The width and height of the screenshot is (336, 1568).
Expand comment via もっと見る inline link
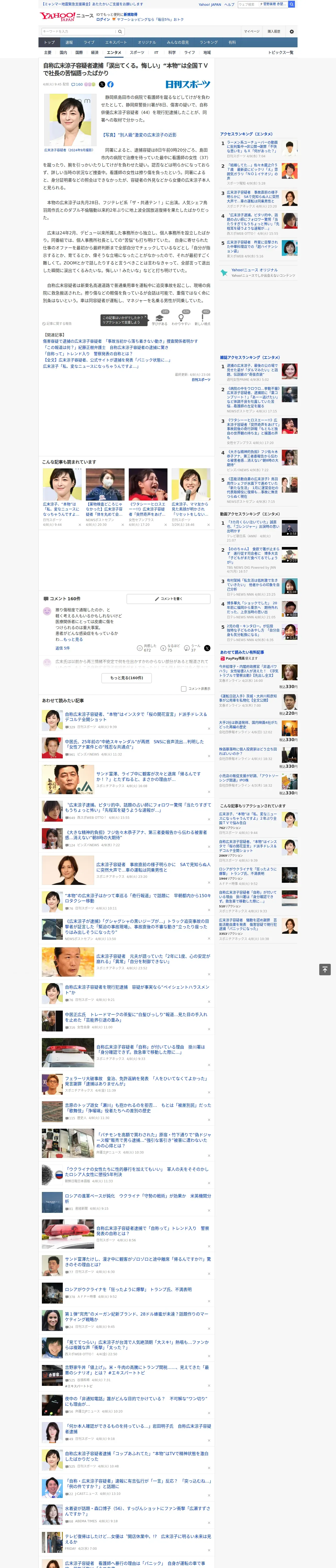click(73, 639)
